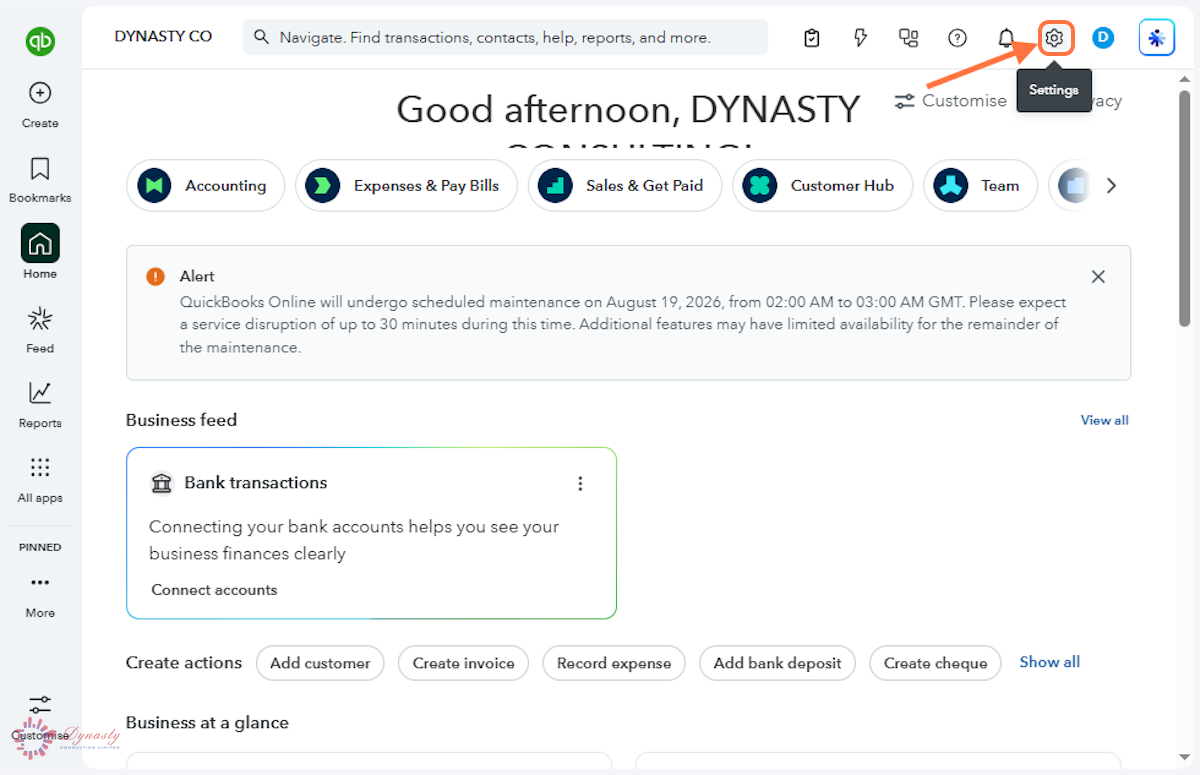Open the D user profile avatar
Image resolution: width=1200 pixels, height=775 pixels.
click(x=1103, y=38)
